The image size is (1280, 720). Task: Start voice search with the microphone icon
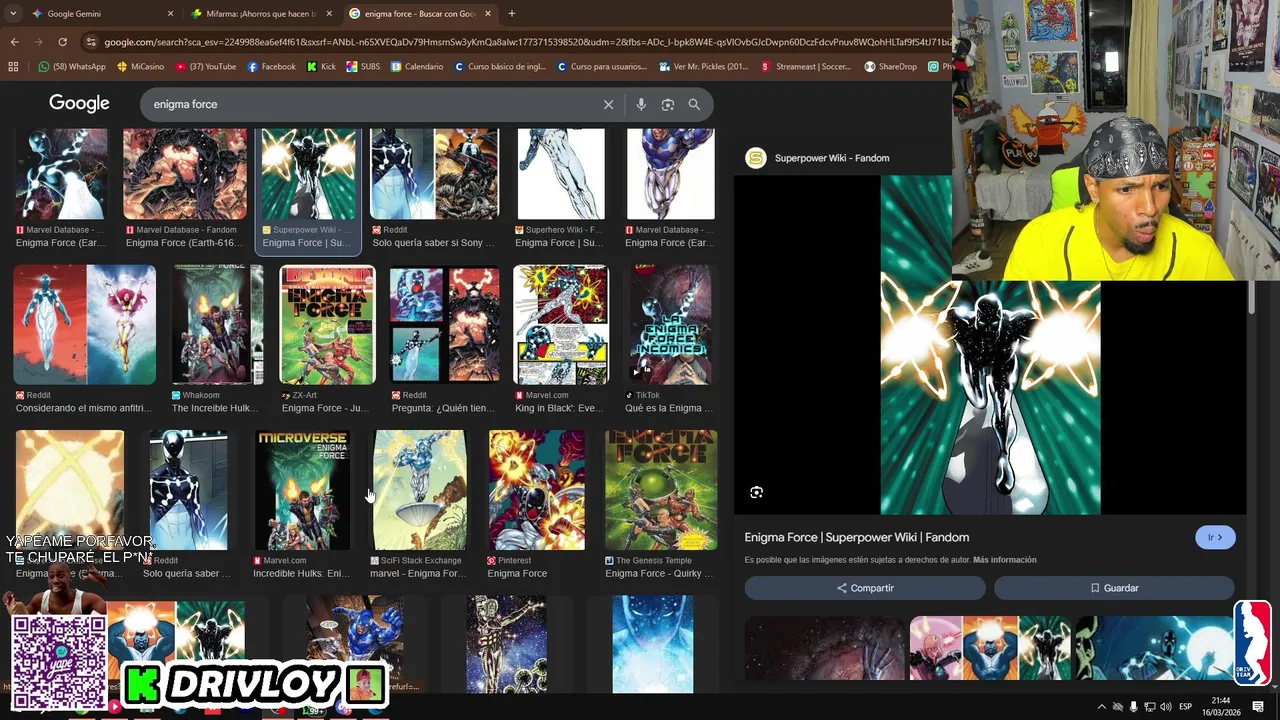tap(641, 104)
